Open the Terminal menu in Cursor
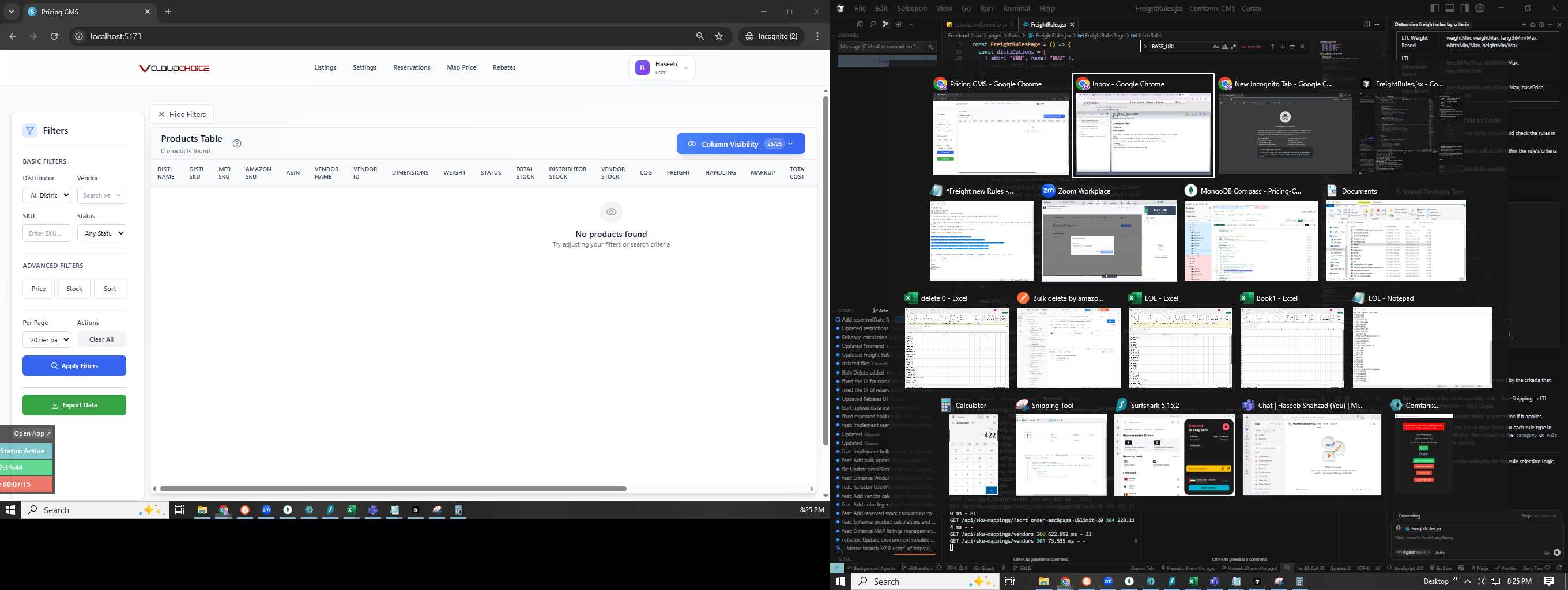This screenshot has height=590, width=1568. point(1016,9)
